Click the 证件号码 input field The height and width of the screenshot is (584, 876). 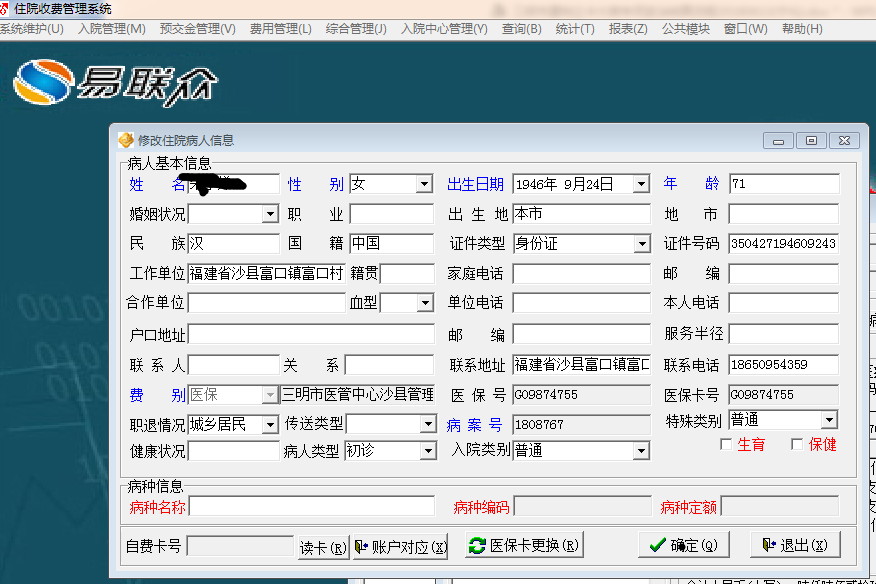coord(784,244)
